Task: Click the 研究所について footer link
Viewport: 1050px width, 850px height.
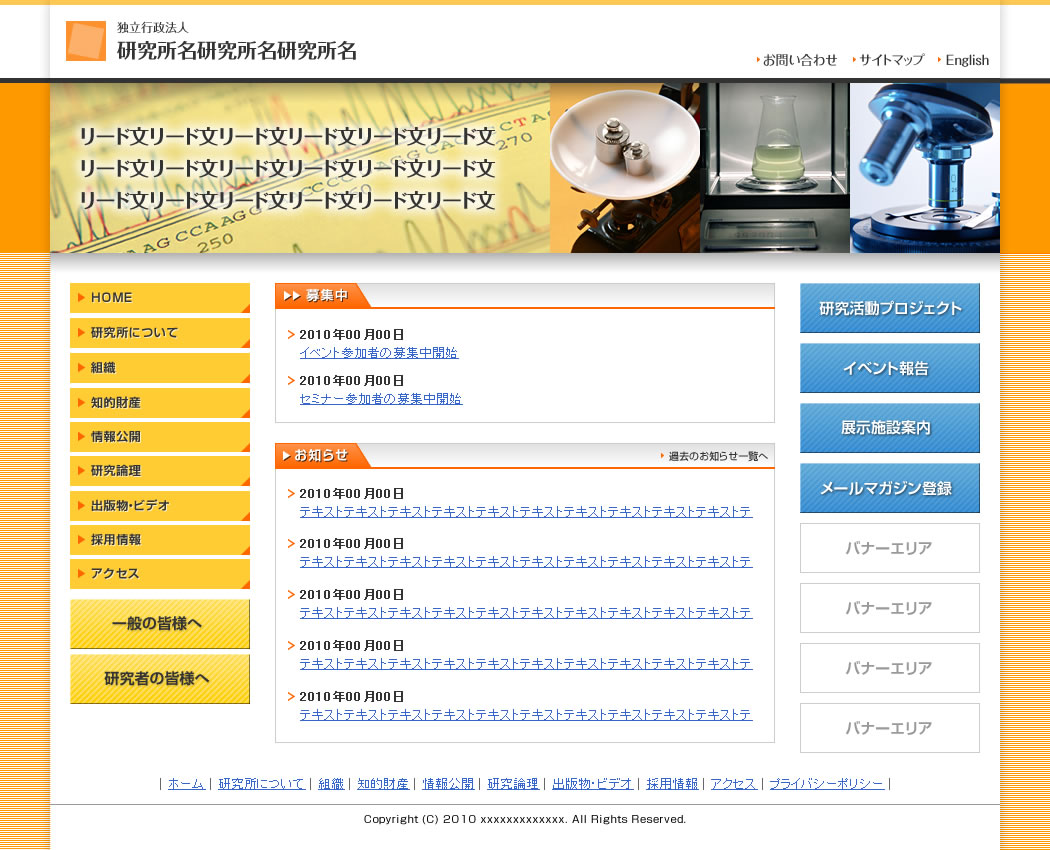Action: point(261,784)
